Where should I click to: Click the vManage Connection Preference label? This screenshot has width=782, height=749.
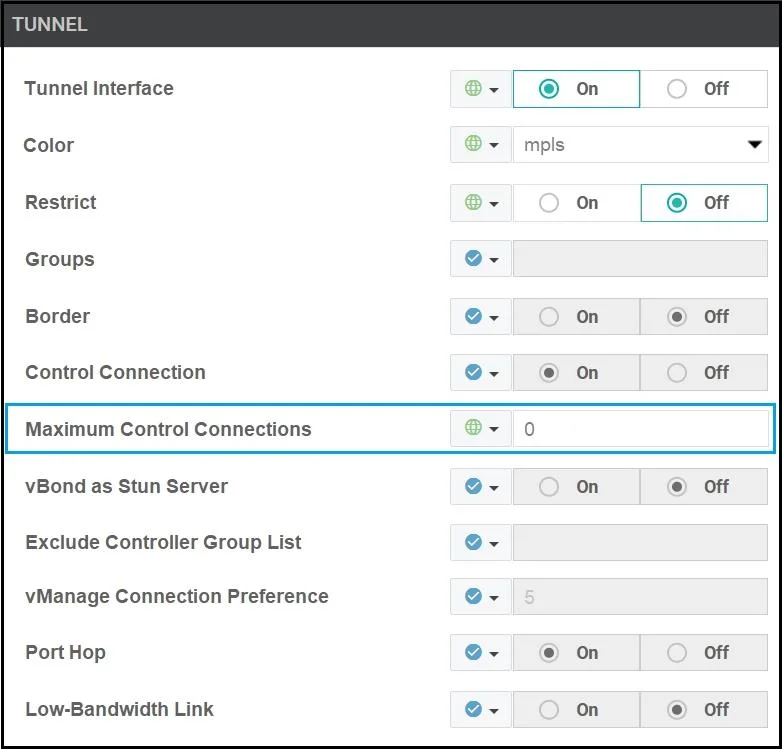point(177,596)
